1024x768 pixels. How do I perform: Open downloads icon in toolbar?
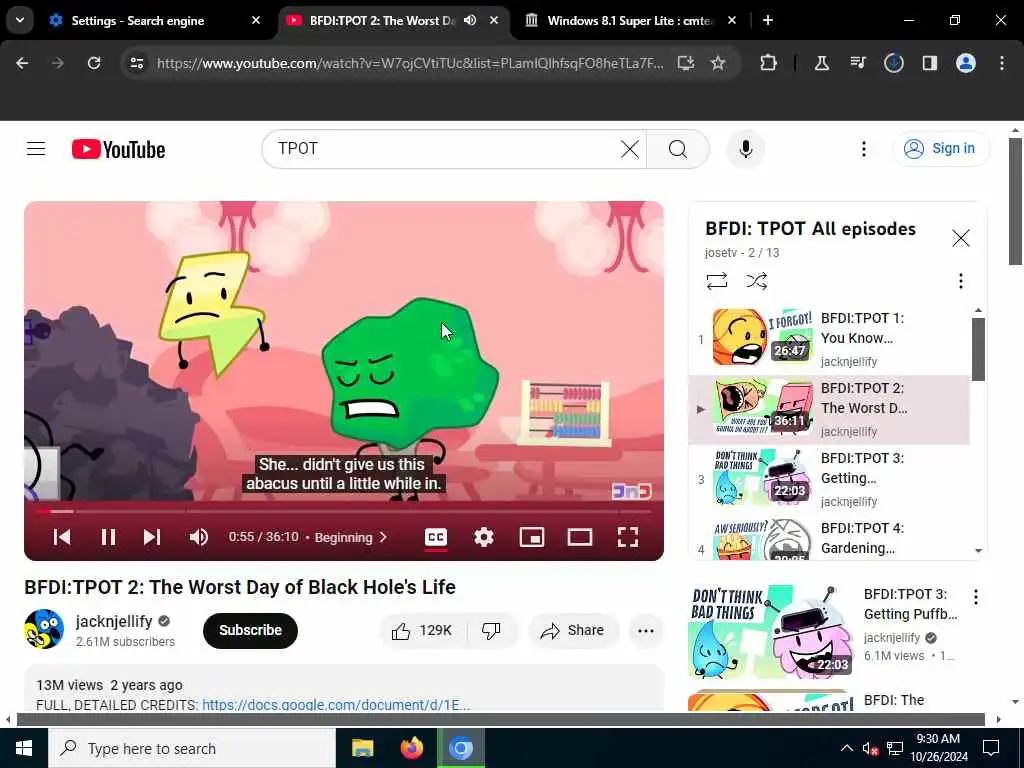coord(893,63)
